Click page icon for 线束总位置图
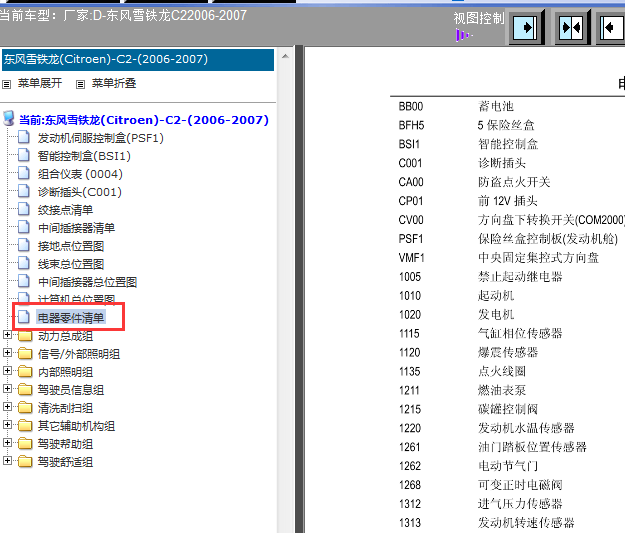This screenshot has width=625, height=533. (x=24, y=263)
